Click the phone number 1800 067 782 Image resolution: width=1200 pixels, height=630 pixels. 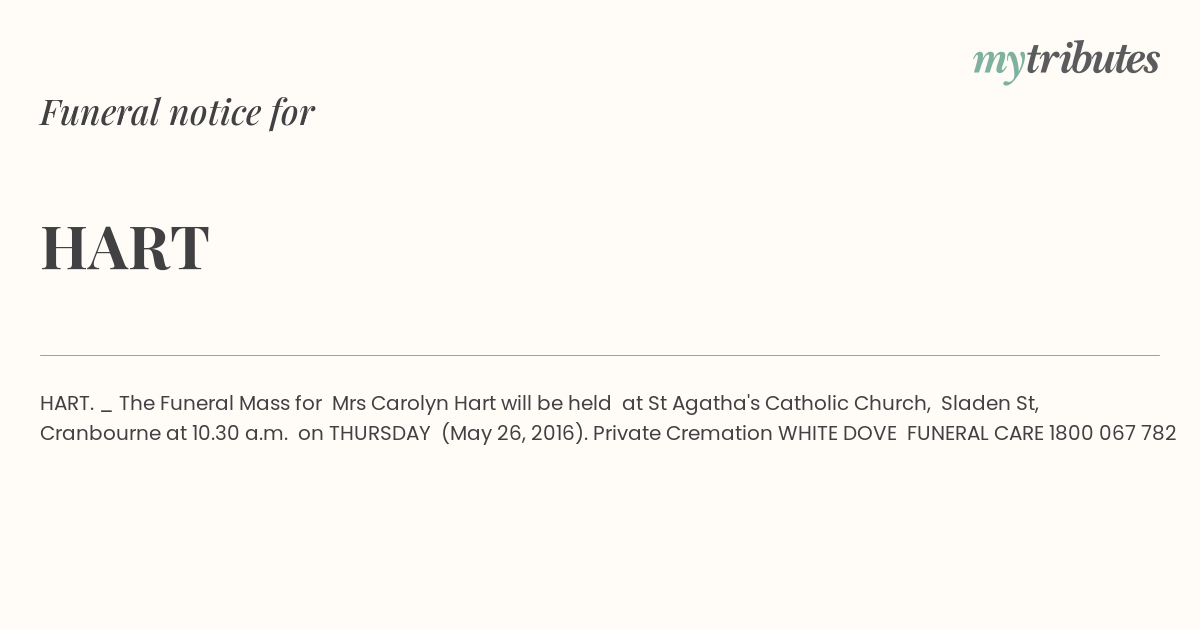pos(1112,433)
